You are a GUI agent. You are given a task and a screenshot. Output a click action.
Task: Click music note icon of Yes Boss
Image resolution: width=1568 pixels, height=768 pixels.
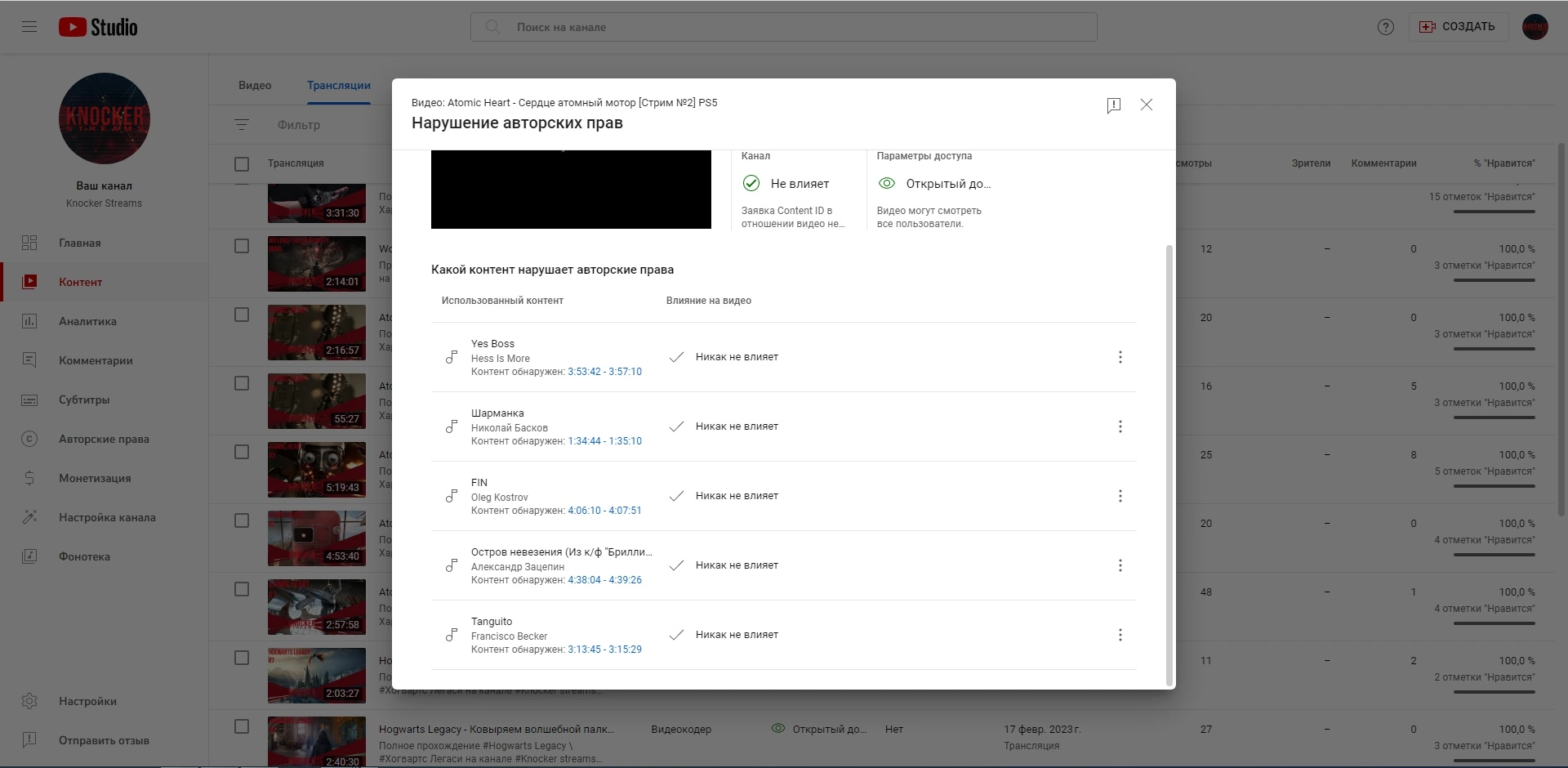(451, 357)
